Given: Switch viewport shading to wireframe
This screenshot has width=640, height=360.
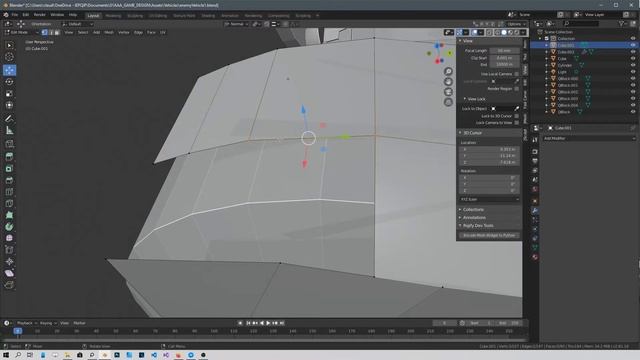Looking at the screenshot, I should pyautogui.click(x=497, y=32).
